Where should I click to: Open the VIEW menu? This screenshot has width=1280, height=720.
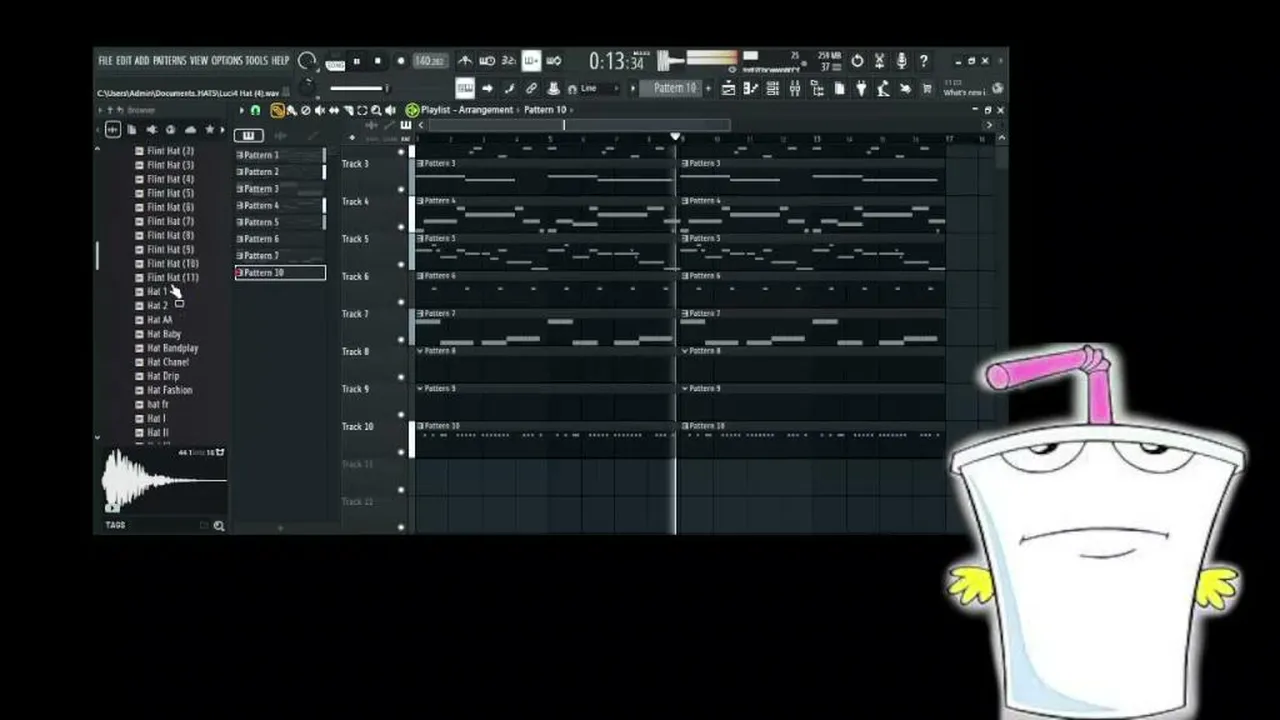(199, 61)
